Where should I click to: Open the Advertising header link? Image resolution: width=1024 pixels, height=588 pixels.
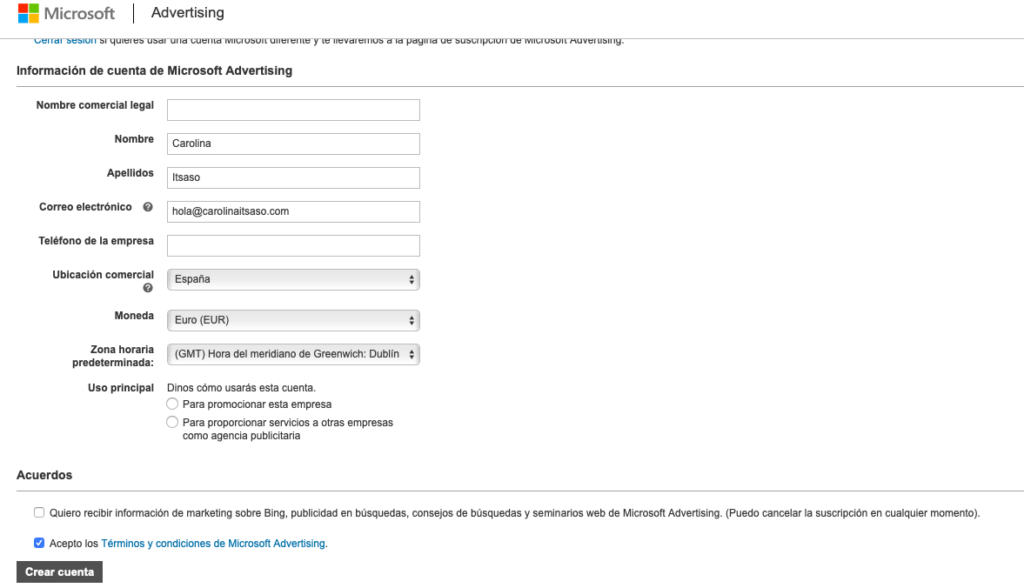(187, 14)
